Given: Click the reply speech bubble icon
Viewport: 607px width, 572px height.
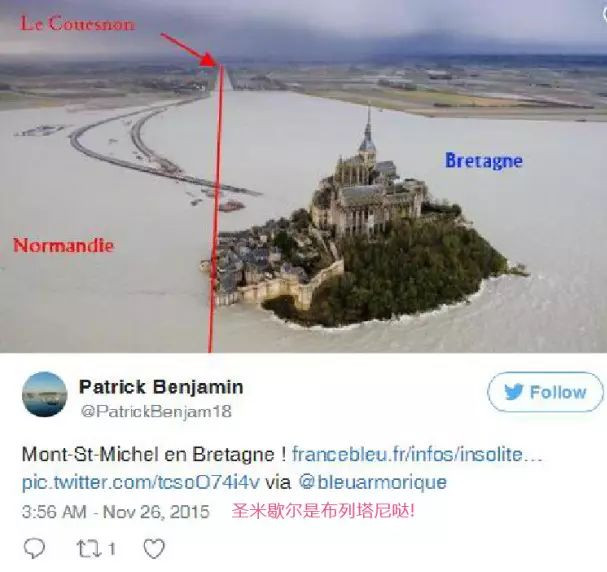Looking at the screenshot, I should coord(34,548).
